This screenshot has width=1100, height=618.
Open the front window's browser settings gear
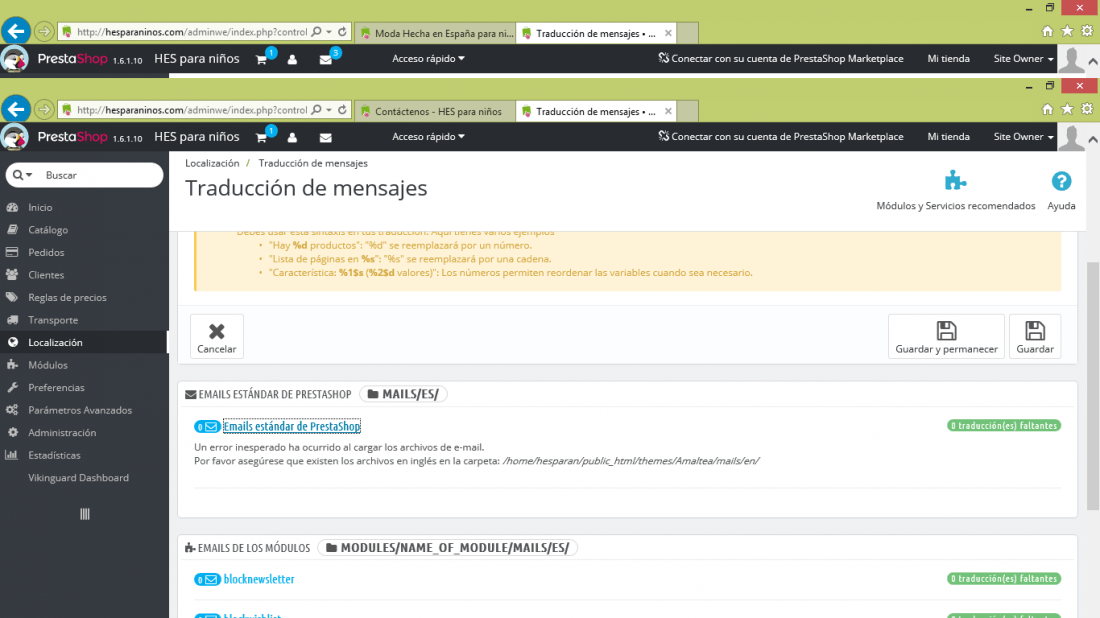pyautogui.click(x=1087, y=109)
